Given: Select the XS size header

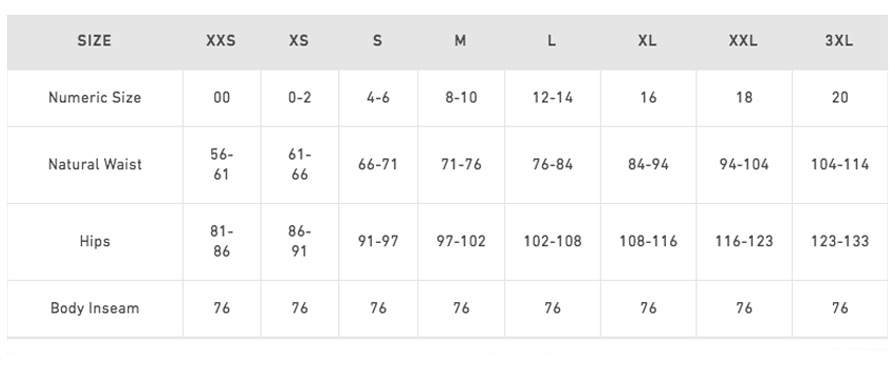Looking at the screenshot, I should pos(299,41).
